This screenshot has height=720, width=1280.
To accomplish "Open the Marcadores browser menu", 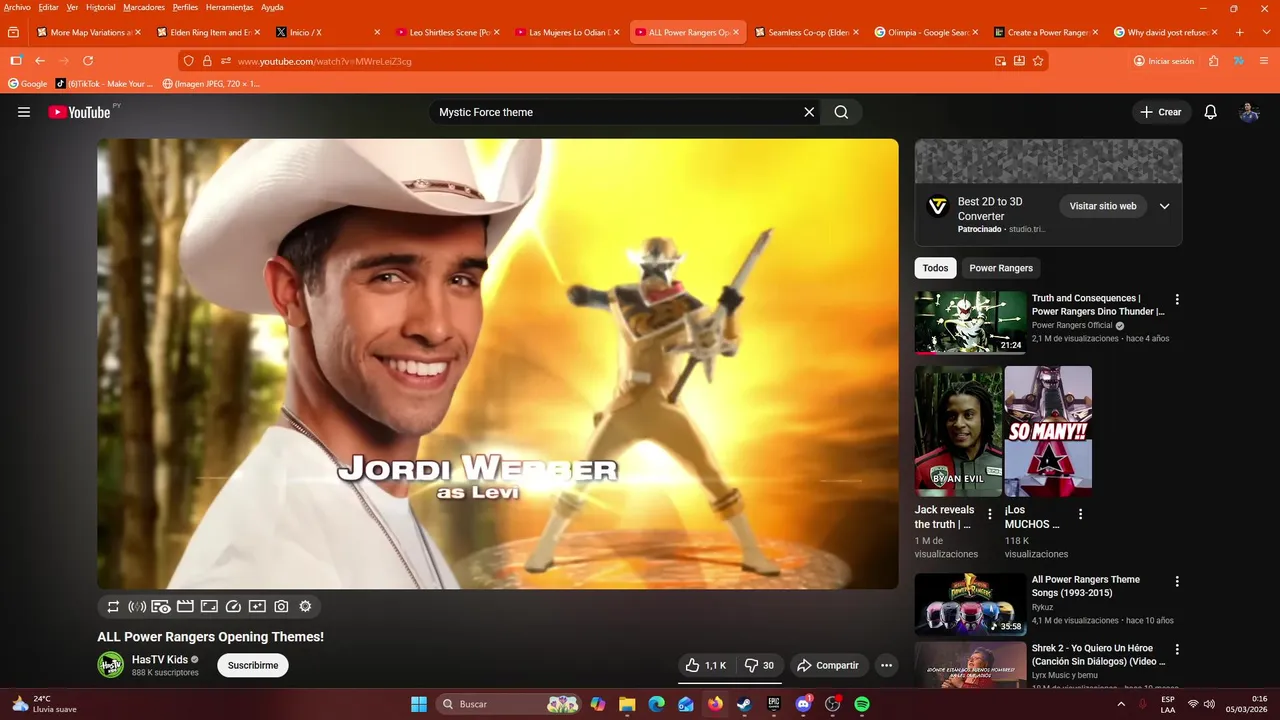I will coord(144,7).
